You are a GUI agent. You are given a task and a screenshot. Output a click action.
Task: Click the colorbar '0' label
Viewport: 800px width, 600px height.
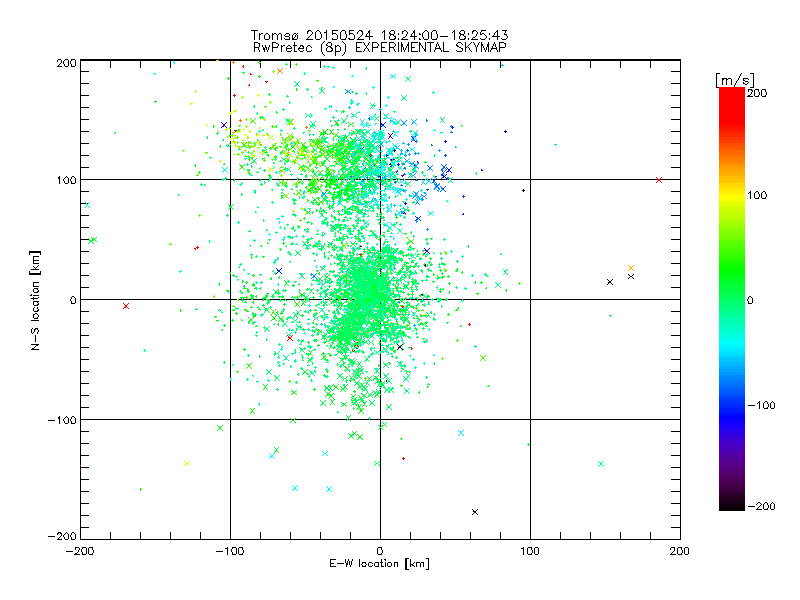click(x=750, y=300)
